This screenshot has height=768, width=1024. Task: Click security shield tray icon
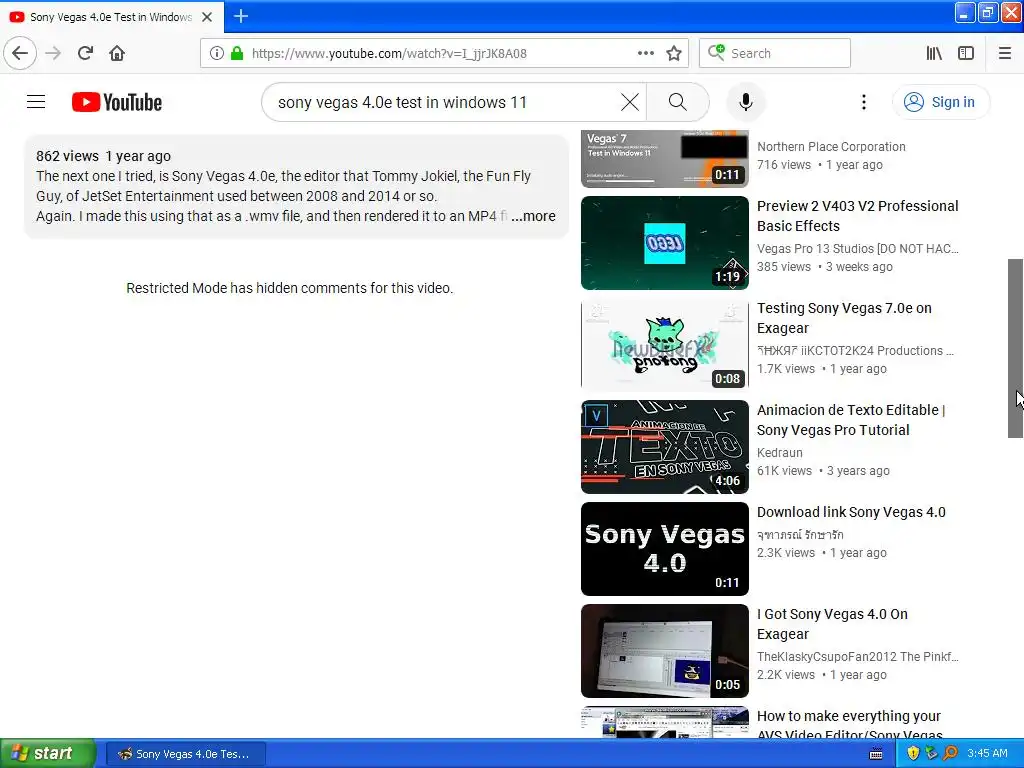913,753
